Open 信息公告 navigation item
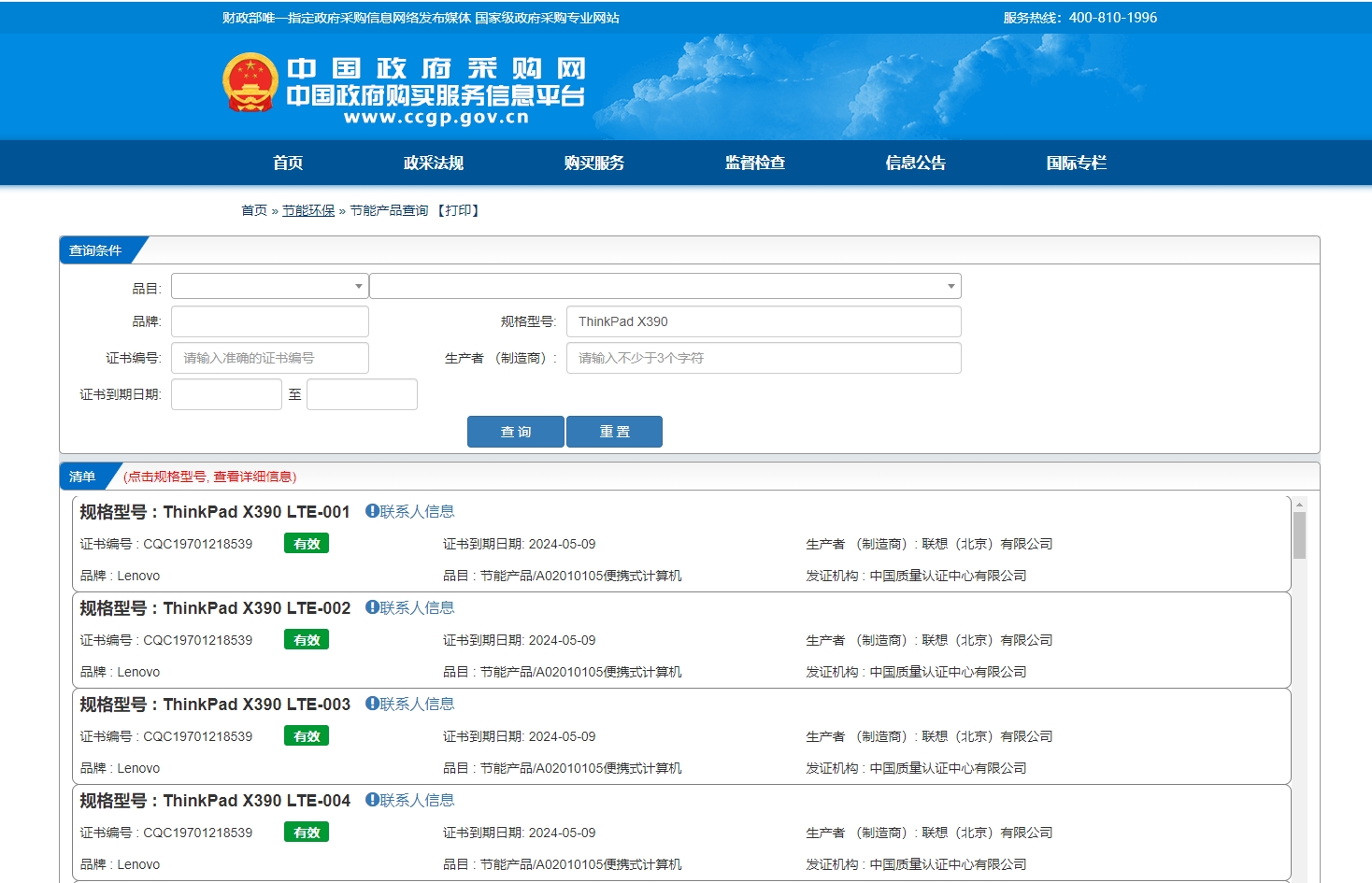Screen dimensions: 1372x883 tap(916, 163)
